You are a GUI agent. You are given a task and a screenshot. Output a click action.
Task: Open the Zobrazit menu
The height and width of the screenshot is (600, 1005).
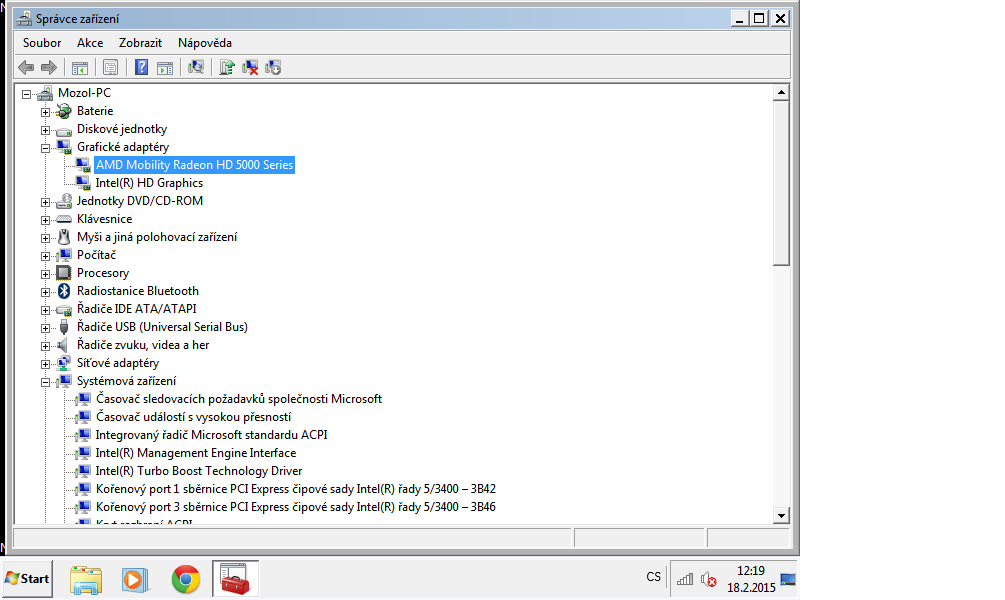click(140, 43)
